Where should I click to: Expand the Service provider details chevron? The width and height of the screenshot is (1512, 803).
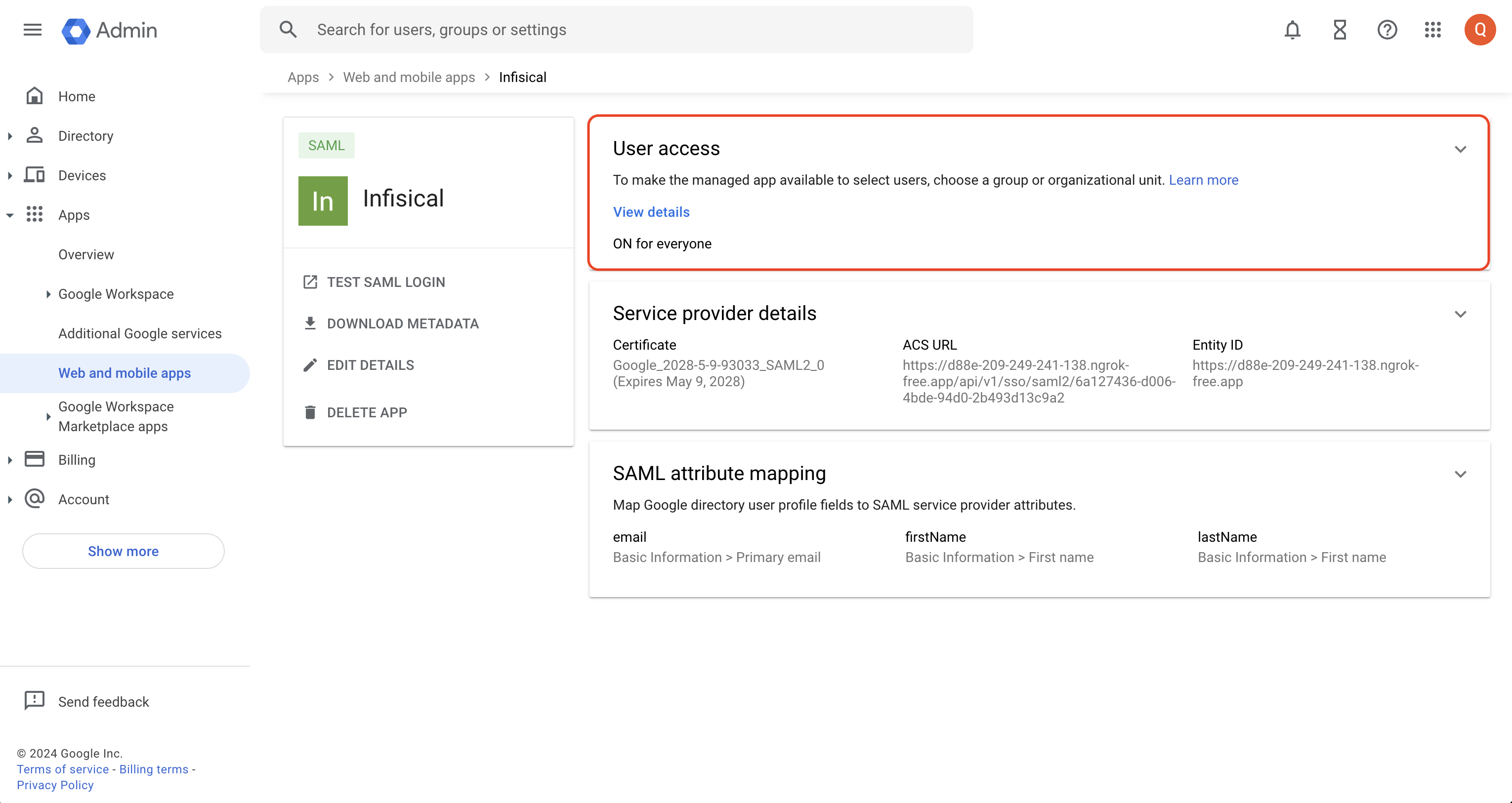pyautogui.click(x=1460, y=314)
